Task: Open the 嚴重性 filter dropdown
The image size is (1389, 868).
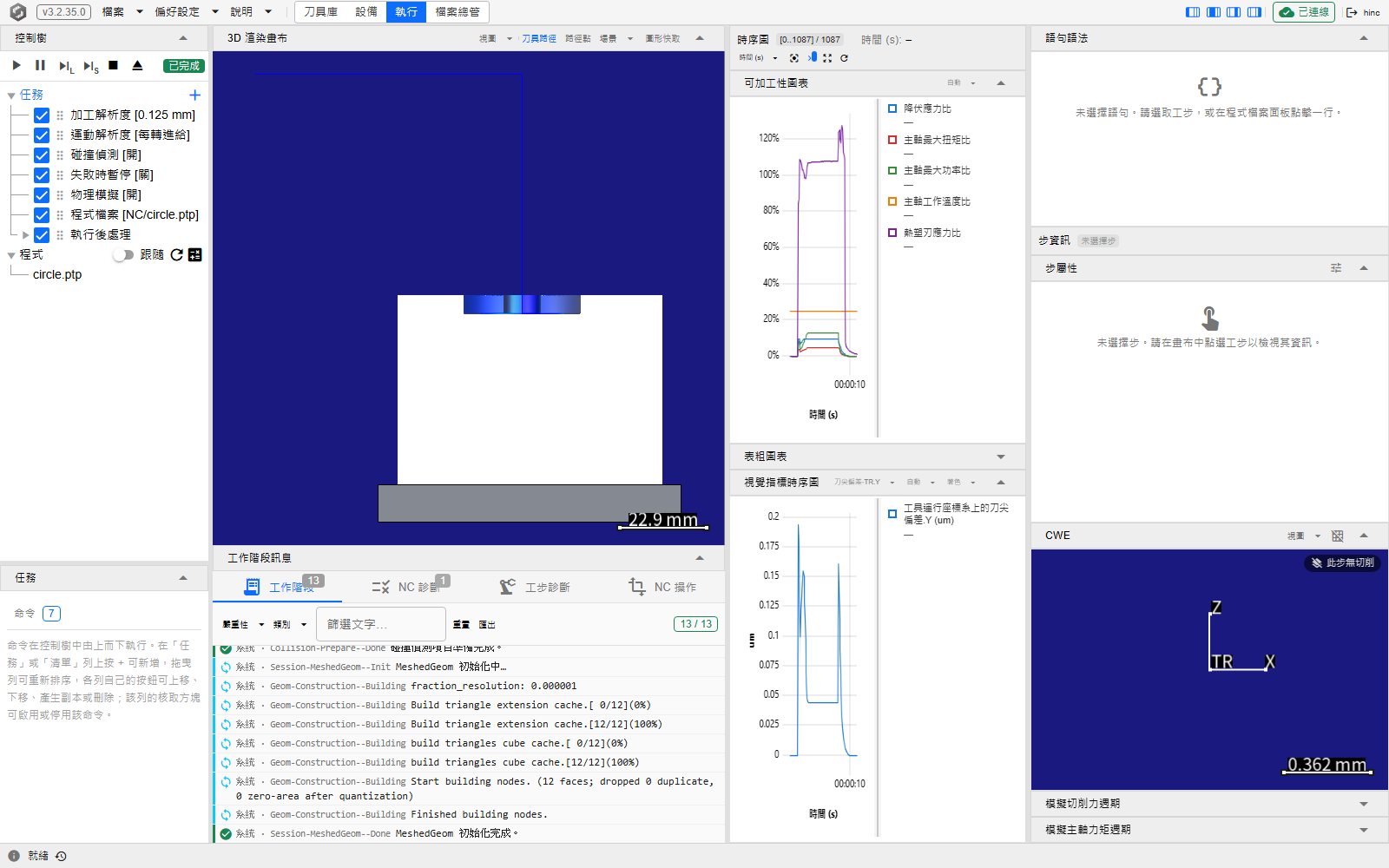Action: point(243,624)
